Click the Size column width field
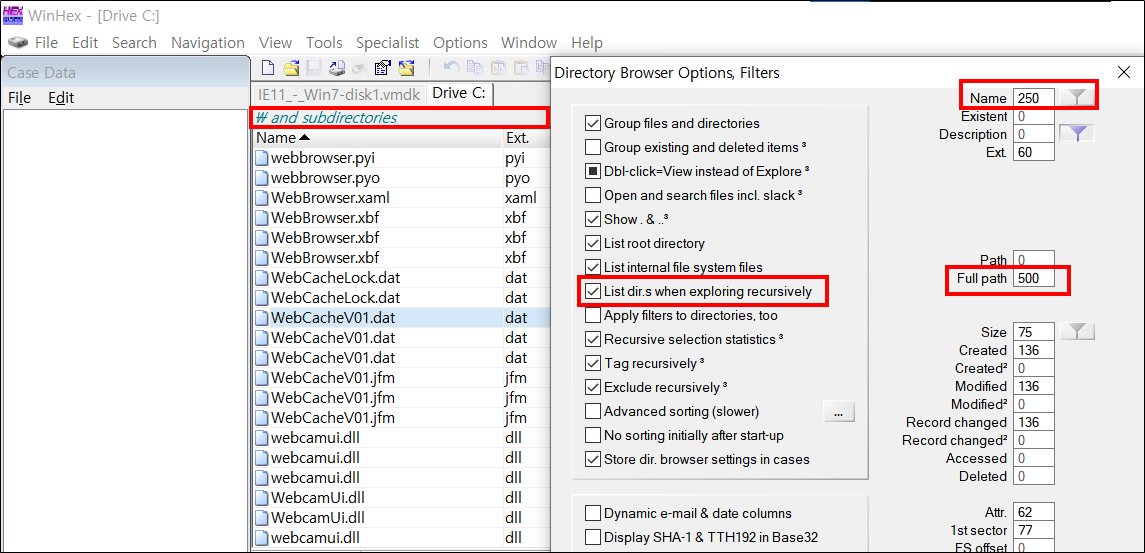 coord(1034,332)
